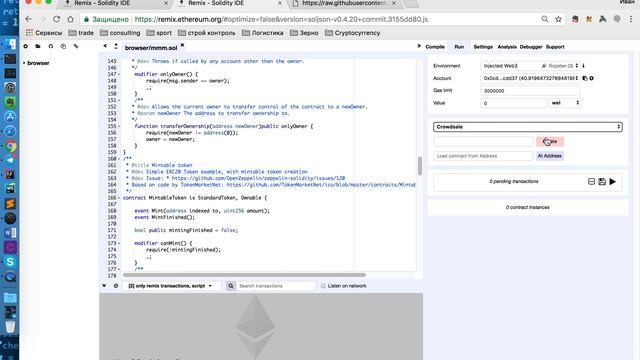Clear the terminal console with the circle icon
The image size is (640, 360).
coord(116,286)
